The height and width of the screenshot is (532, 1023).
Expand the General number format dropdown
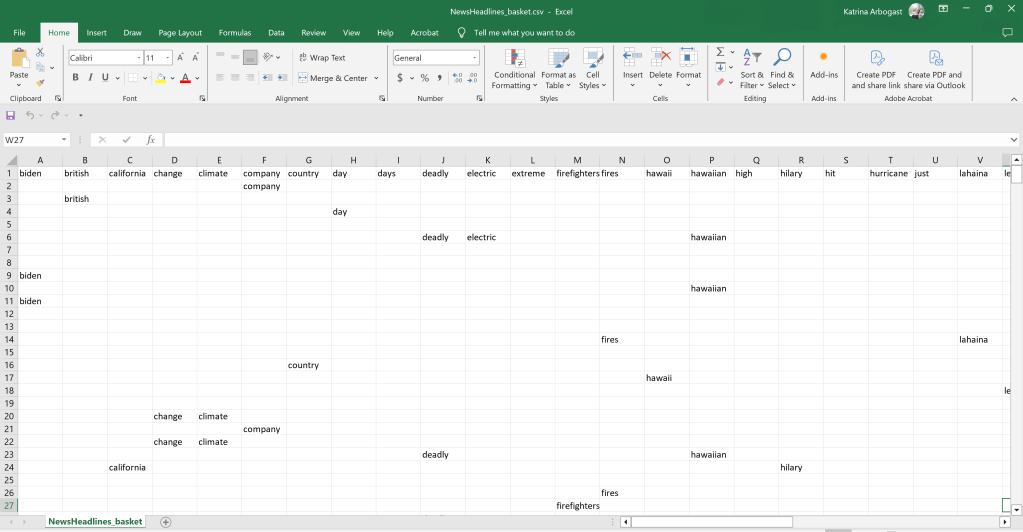click(x=474, y=58)
